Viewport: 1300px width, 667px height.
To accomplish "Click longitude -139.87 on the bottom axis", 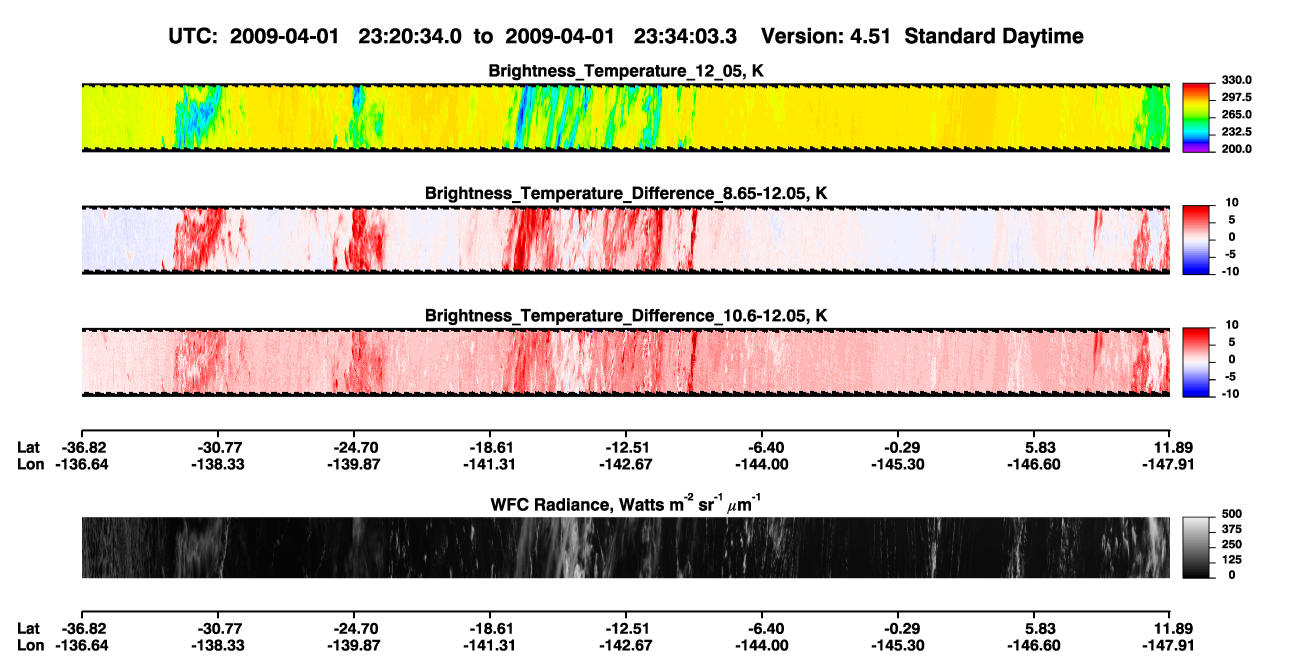I will tap(353, 645).
